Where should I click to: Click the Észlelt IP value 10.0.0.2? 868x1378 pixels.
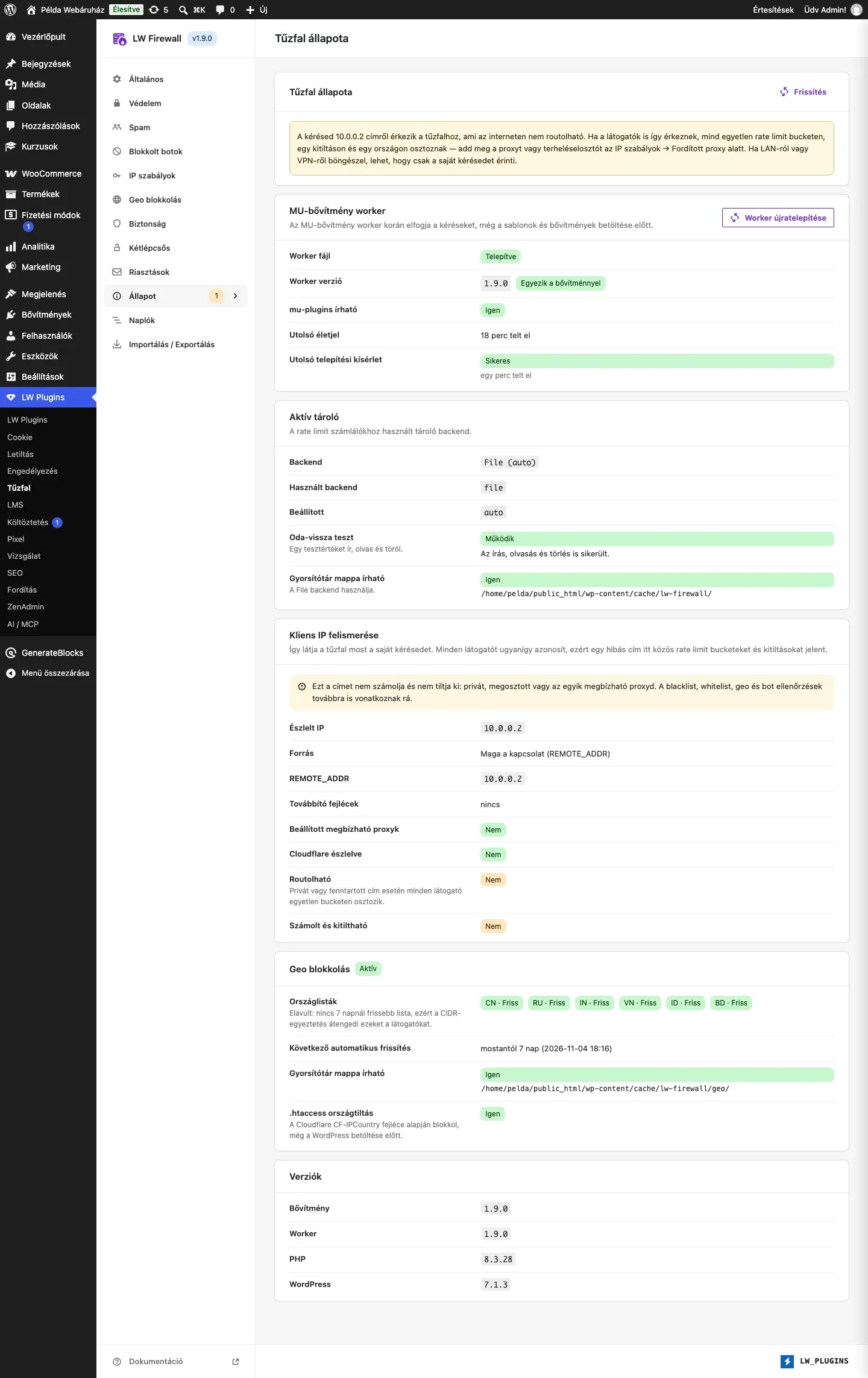[503, 728]
